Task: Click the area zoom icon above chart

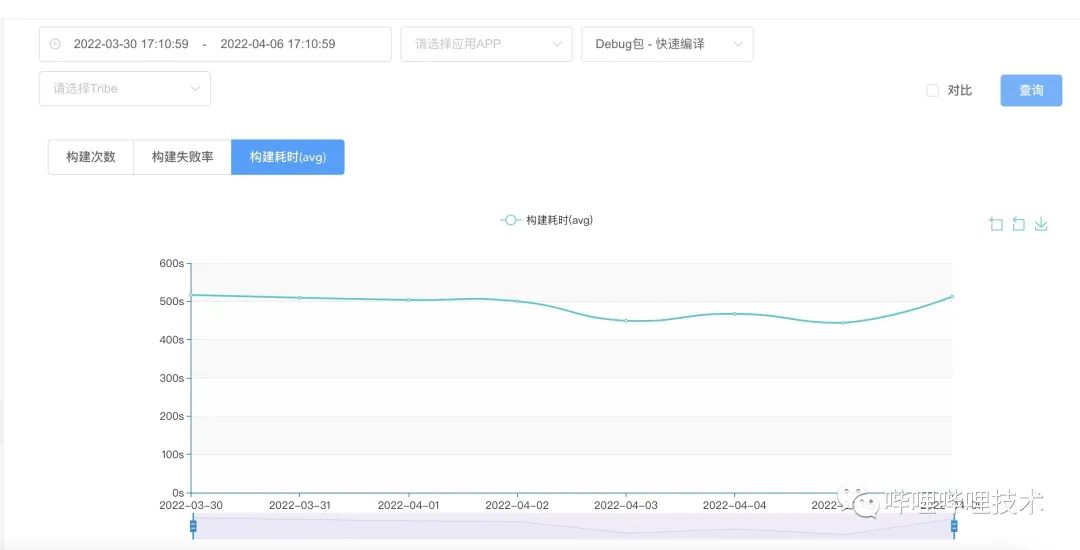Action: (995, 224)
